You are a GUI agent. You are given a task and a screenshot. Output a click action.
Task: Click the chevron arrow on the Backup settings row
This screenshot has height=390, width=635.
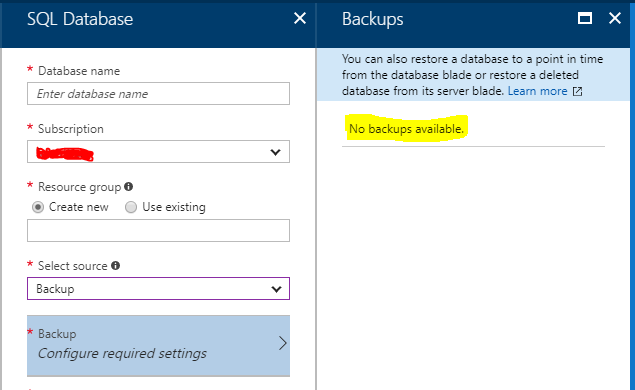(282, 343)
